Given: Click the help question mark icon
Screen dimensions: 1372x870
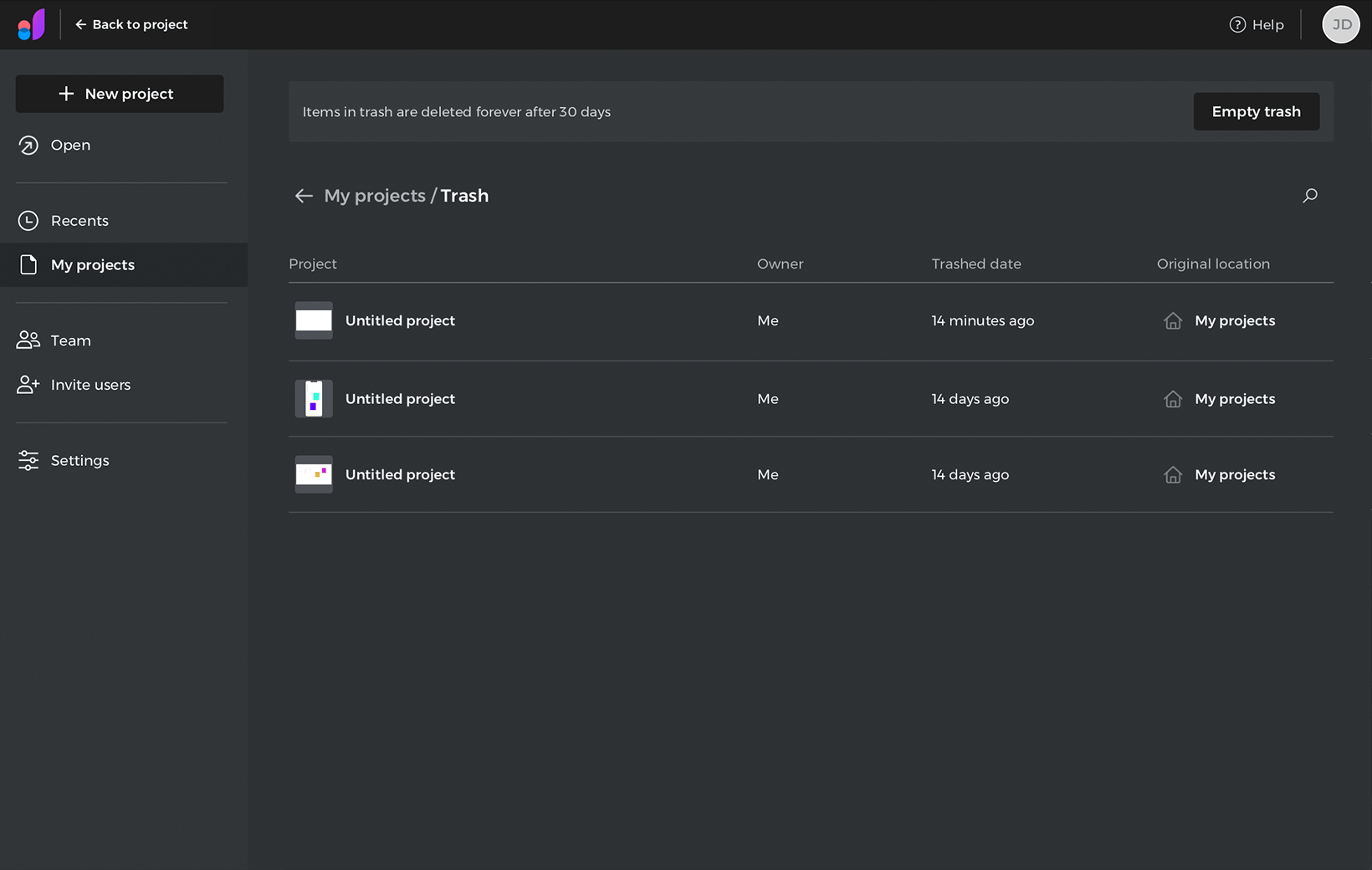Looking at the screenshot, I should tap(1237, 24).
